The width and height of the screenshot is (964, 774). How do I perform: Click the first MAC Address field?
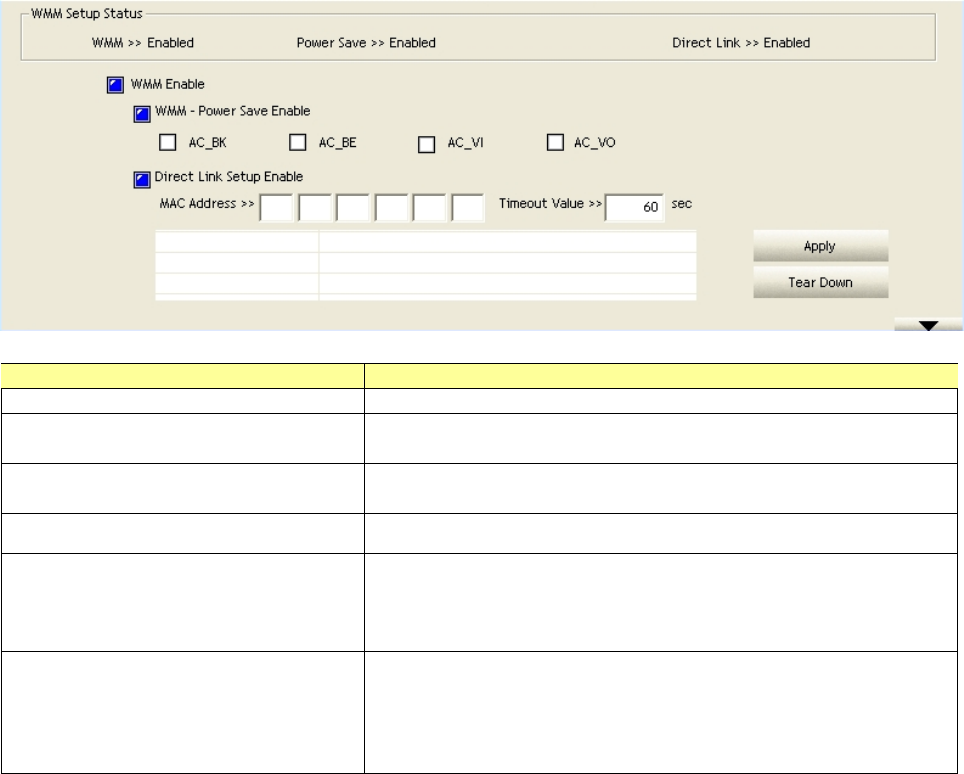coord(276,207)
